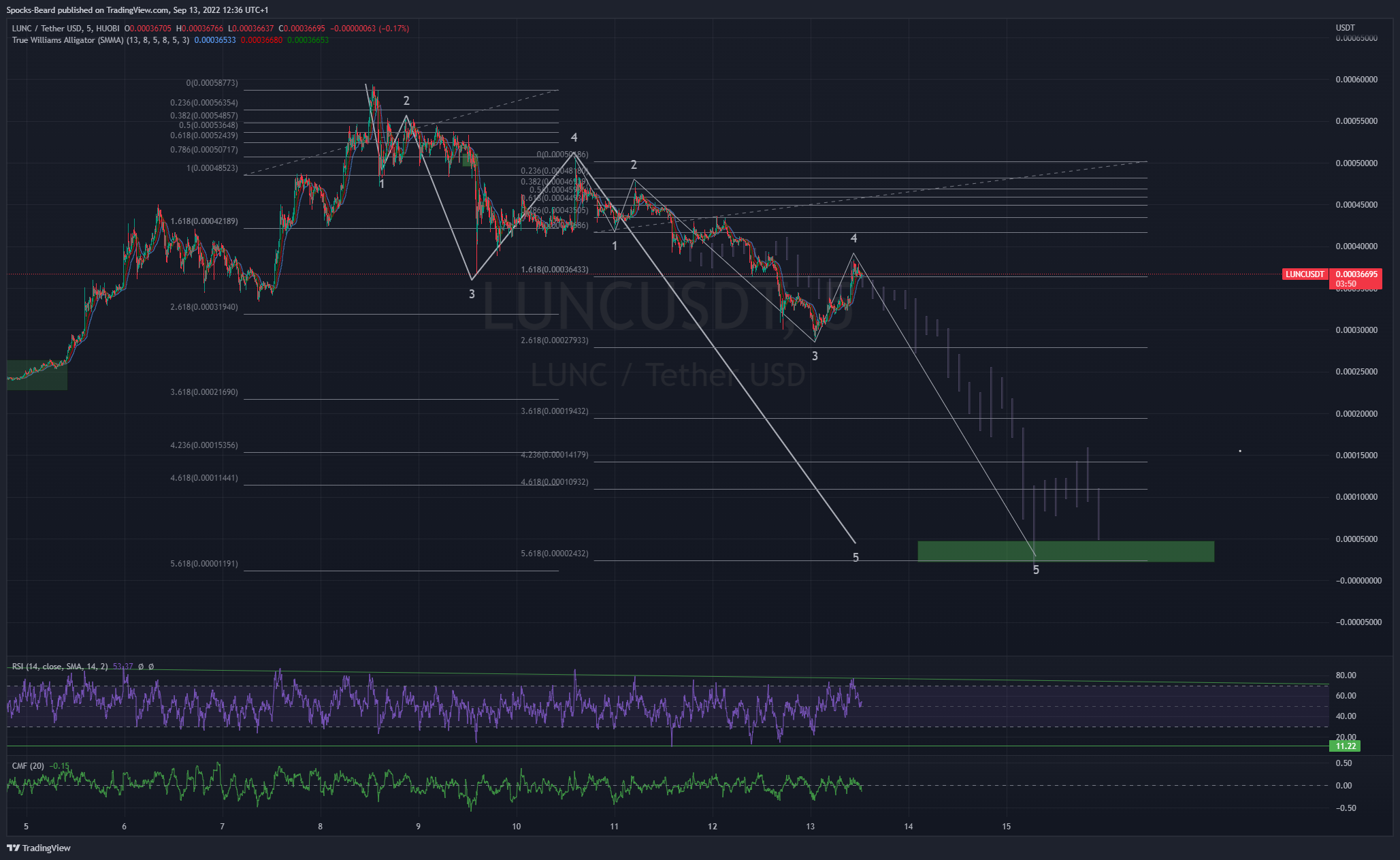Click the 0.382(0.00054857) Fibonacci label
The image size is (1400, 860).
(204, 116)
